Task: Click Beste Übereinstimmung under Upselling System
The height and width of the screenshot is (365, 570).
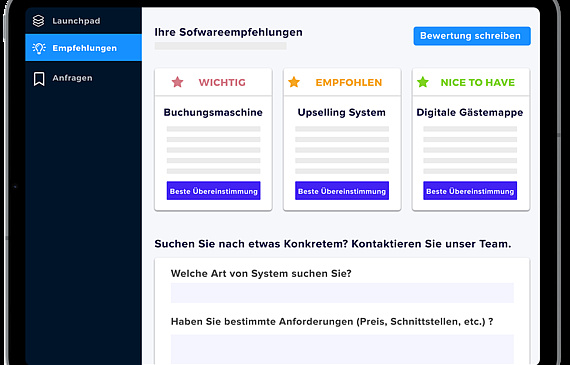Action: [x=342, y=191]
